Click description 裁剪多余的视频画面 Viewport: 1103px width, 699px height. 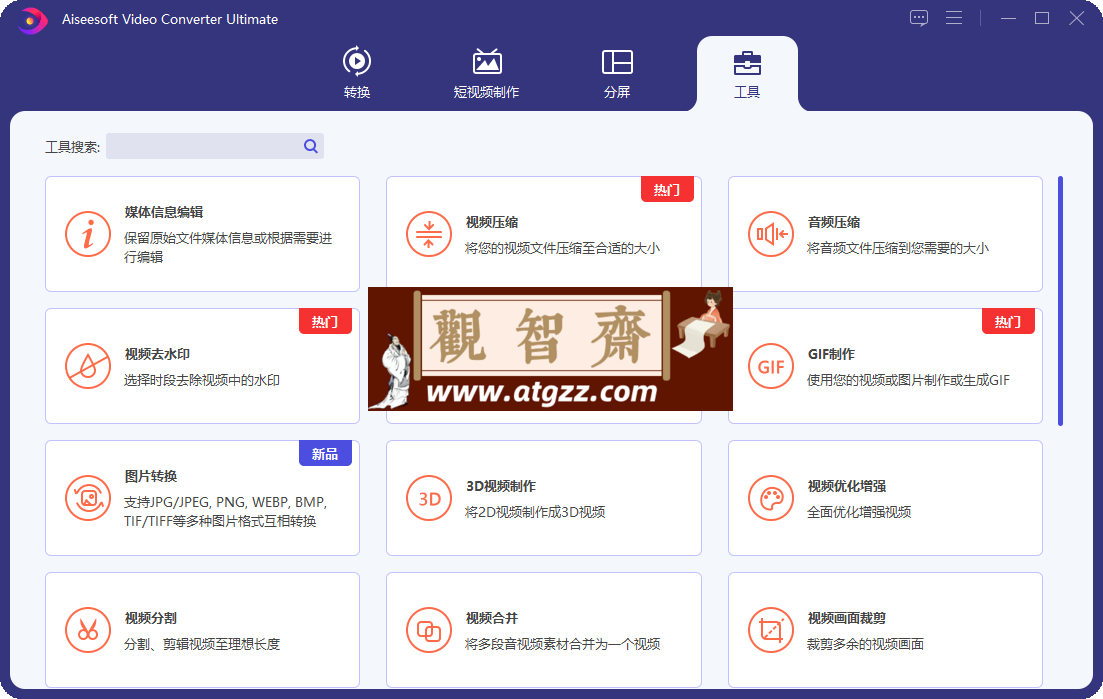pyautogui.click(x=865, y=645)
